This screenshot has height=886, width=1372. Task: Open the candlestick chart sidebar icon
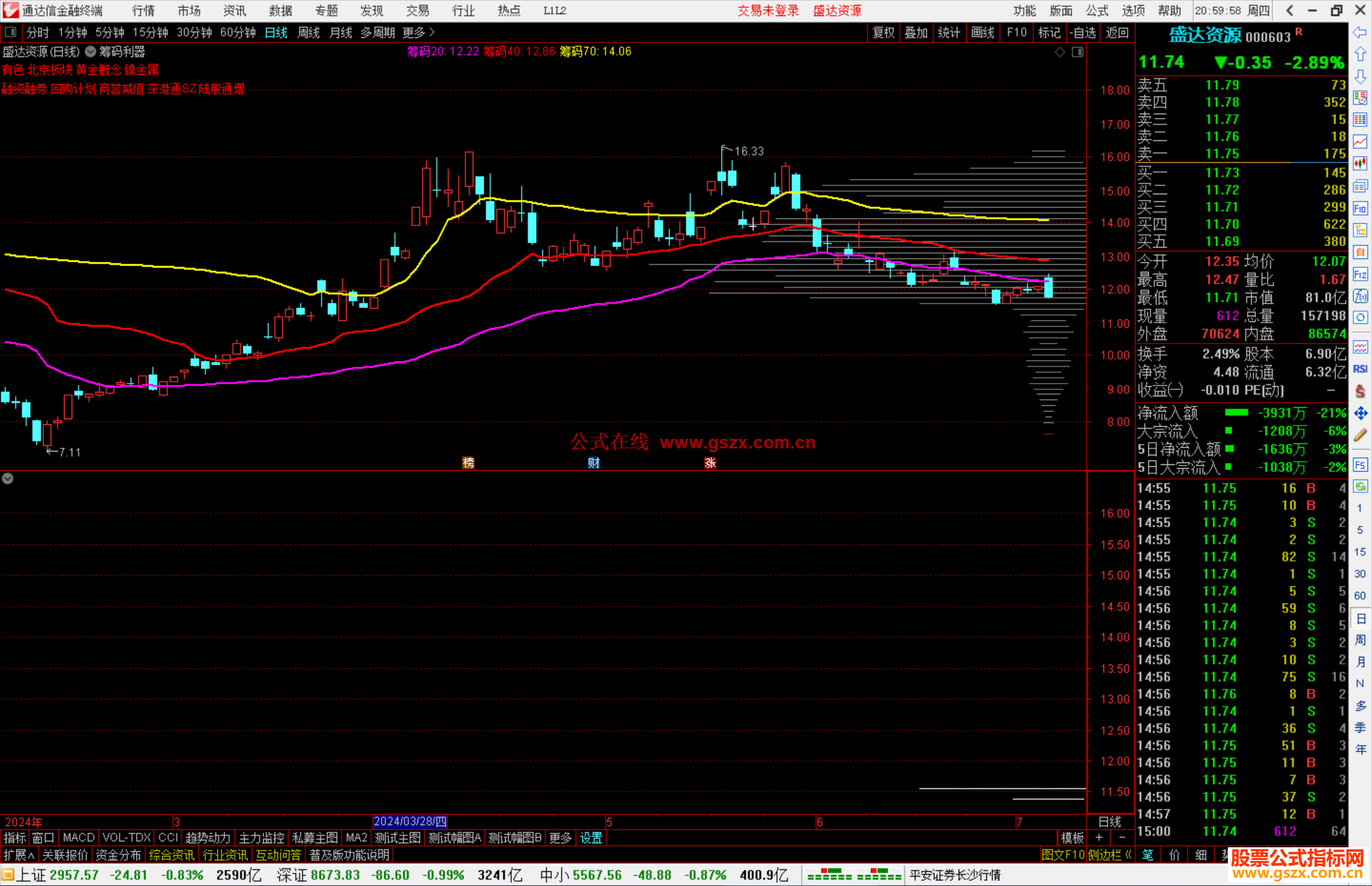tap(1360, 163)
